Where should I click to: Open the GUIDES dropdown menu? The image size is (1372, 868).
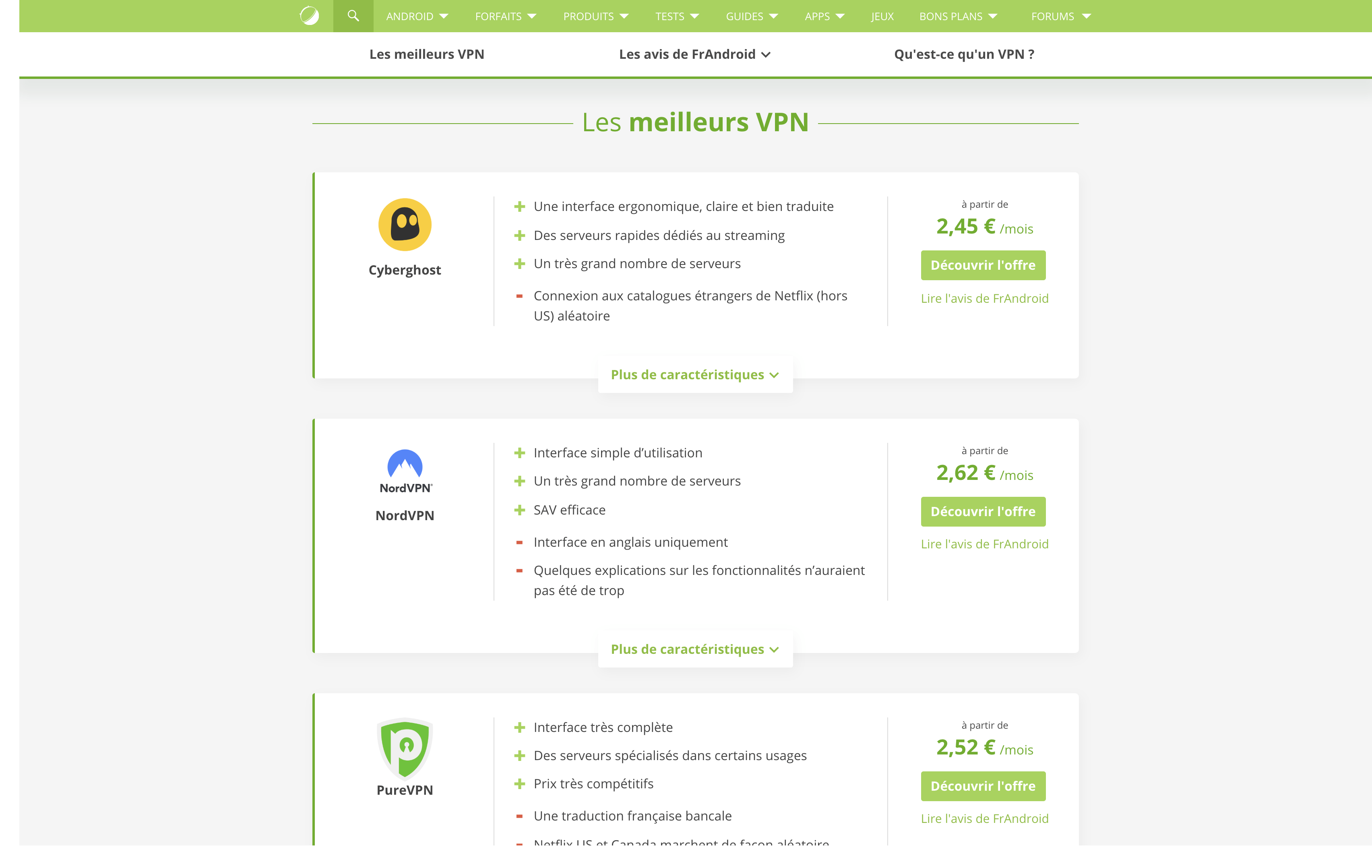752,17
